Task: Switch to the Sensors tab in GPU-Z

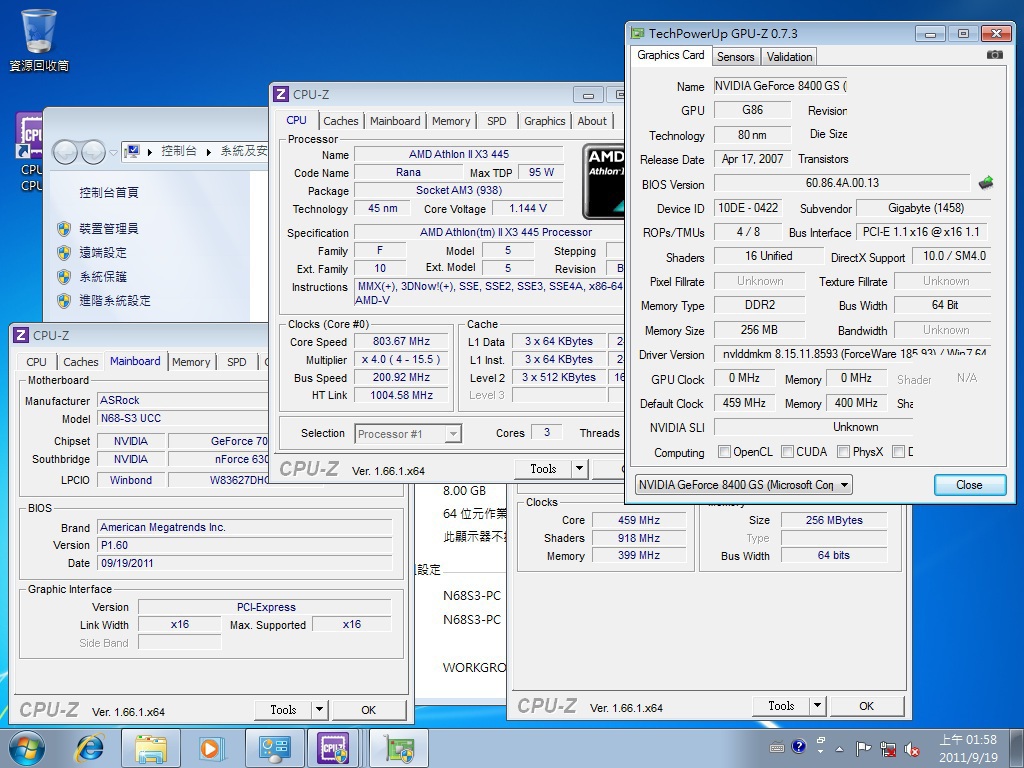Action: 736,57
